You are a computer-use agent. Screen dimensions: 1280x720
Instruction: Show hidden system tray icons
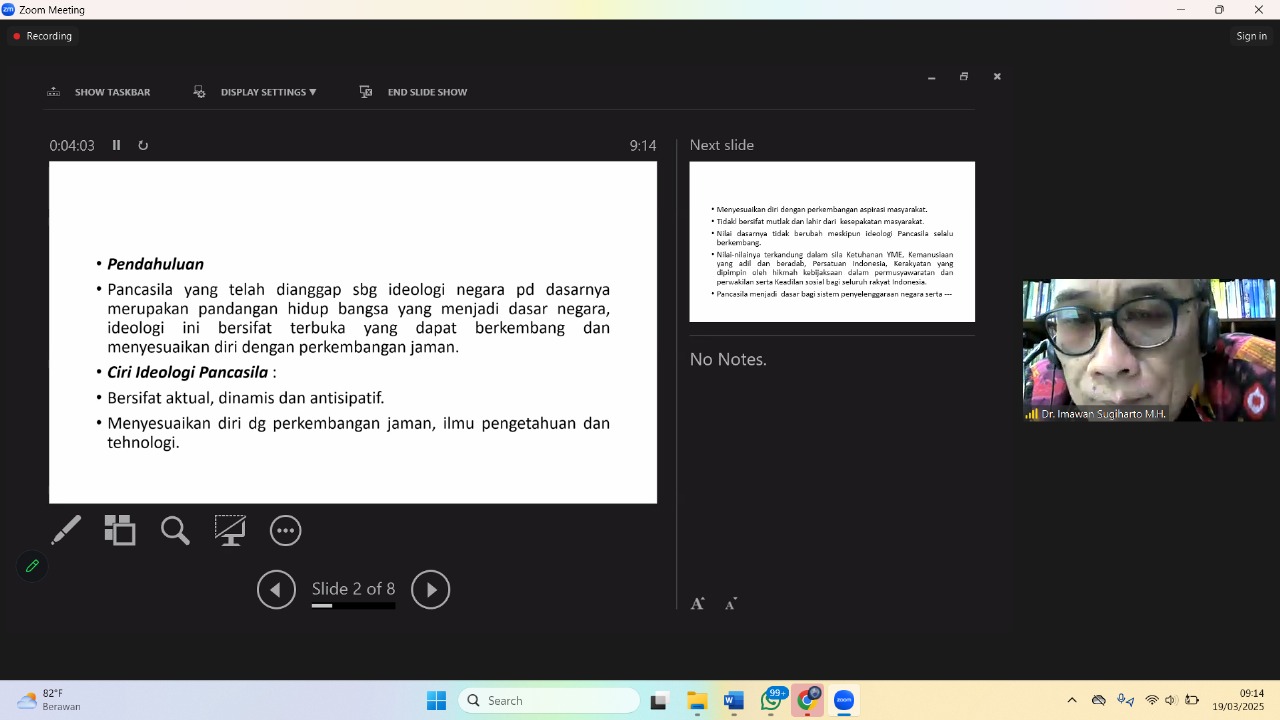tap(1072, 701)
